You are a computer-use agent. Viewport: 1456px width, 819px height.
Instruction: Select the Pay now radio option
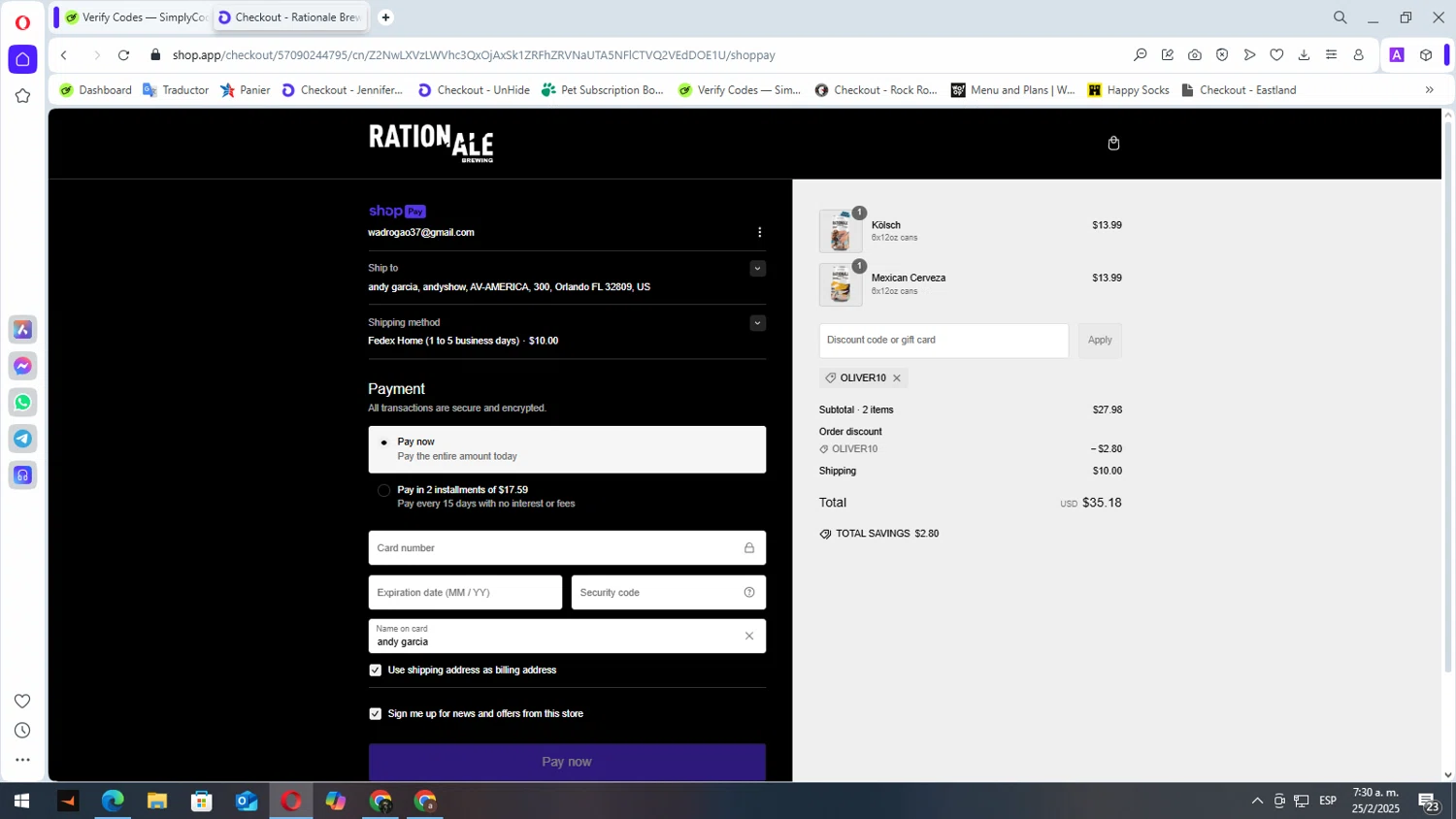coord(384,442)
